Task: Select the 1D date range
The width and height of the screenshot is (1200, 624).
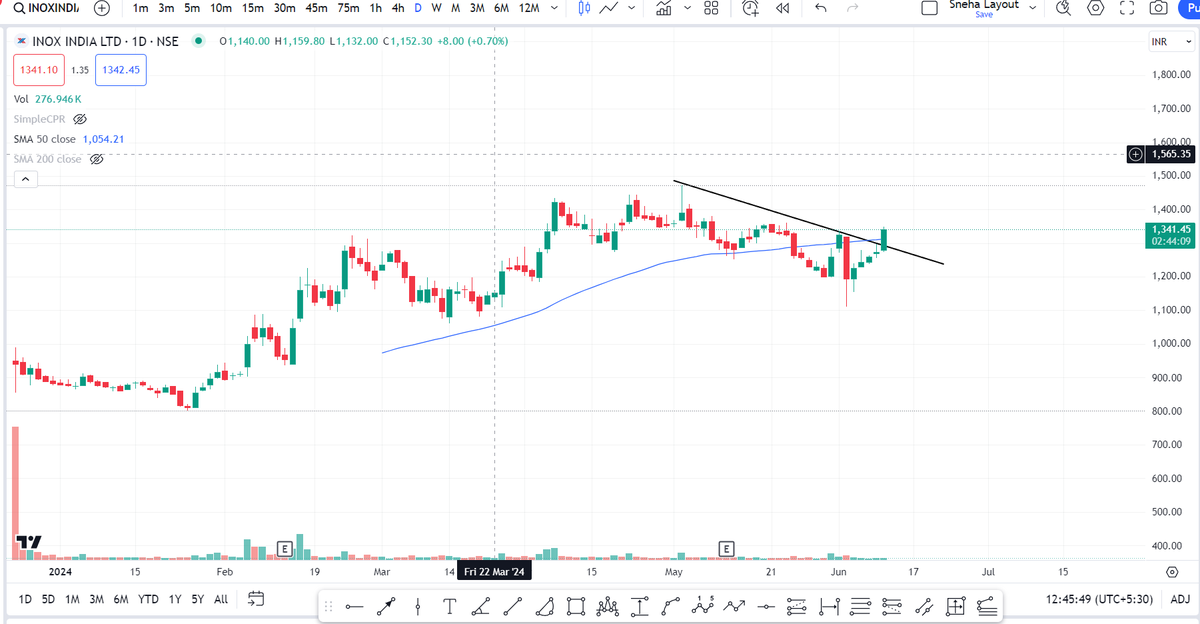Action: tap(25, 600)
